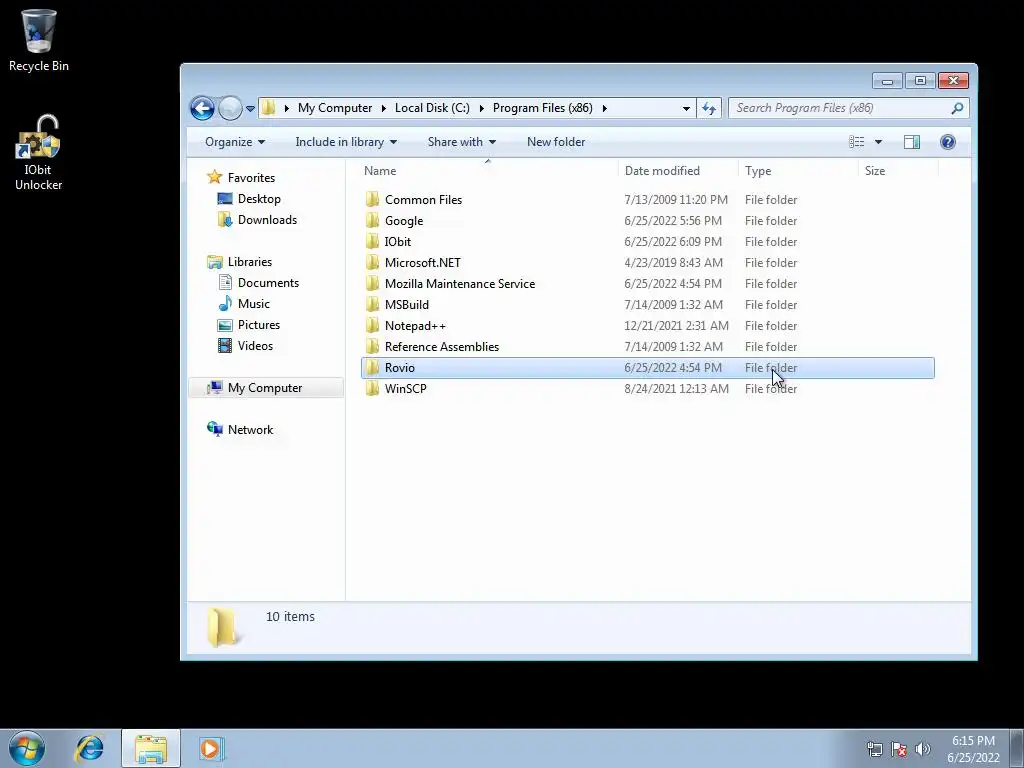Screen dimensions: 1024x768
Task: Sort by the Type column header
Action: click(798, 171)
